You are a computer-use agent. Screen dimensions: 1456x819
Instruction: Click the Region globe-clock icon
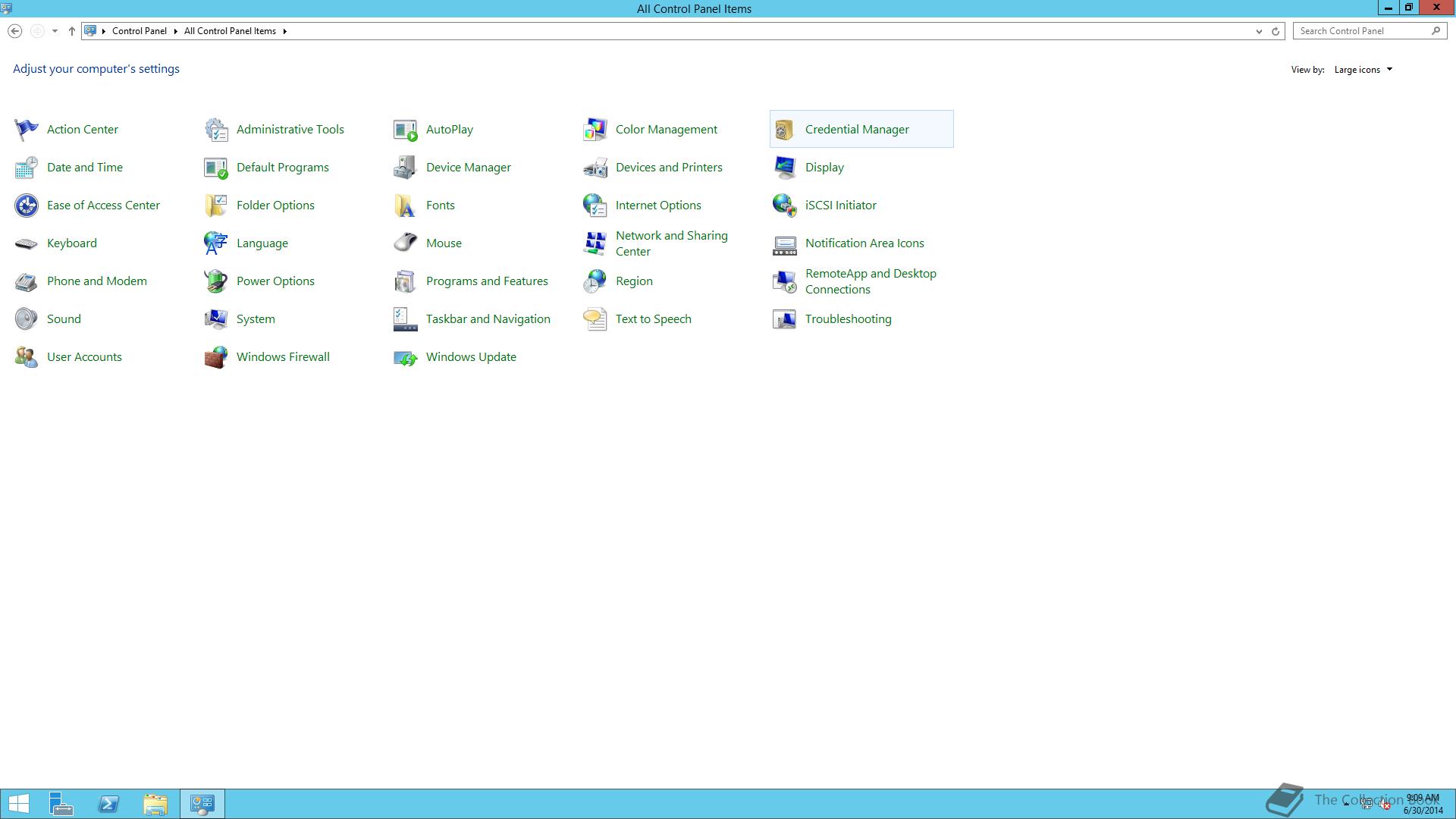tap(595, 281)
